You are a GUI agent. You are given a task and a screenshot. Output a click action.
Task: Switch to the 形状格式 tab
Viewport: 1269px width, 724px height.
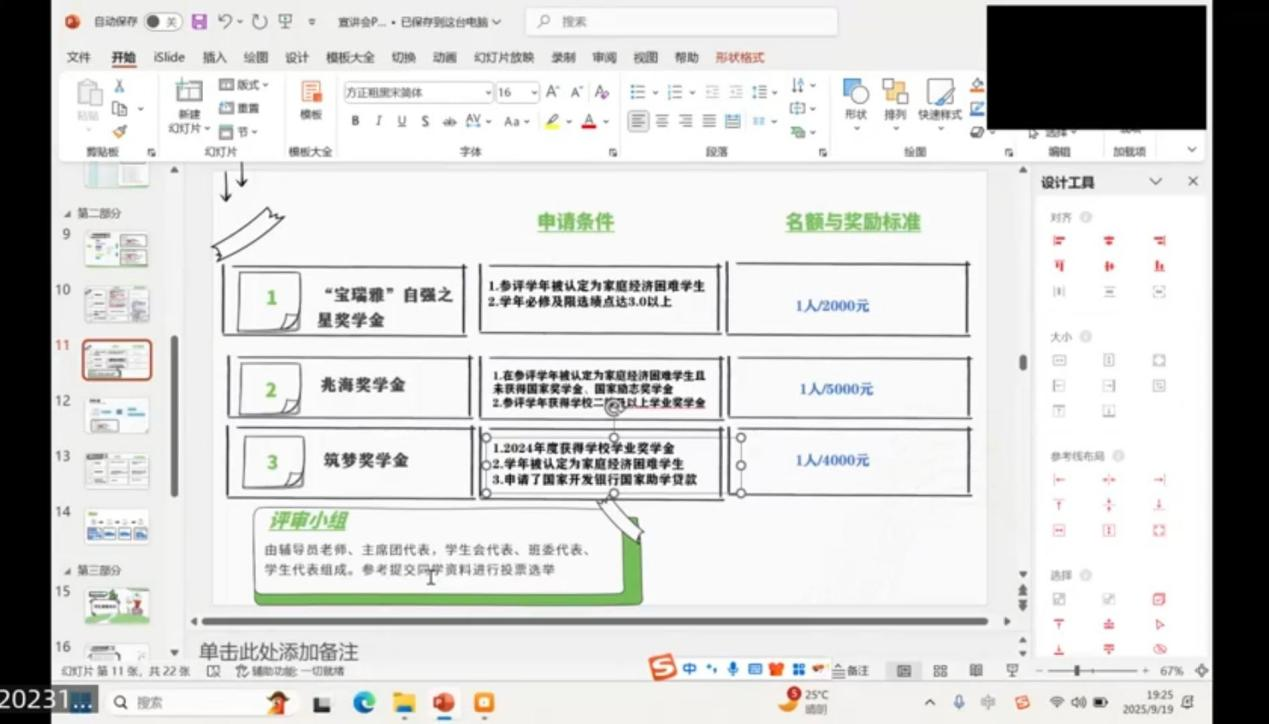739,57
